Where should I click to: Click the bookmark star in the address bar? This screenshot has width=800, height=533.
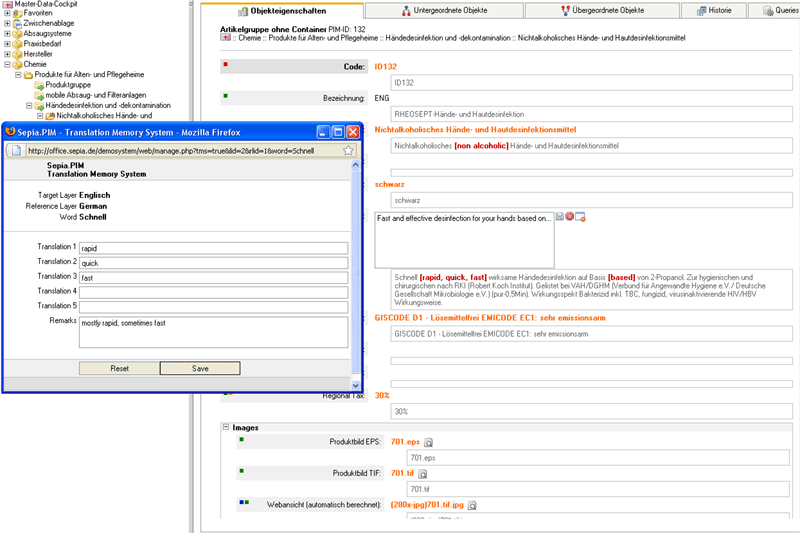(x=348, y=150)
